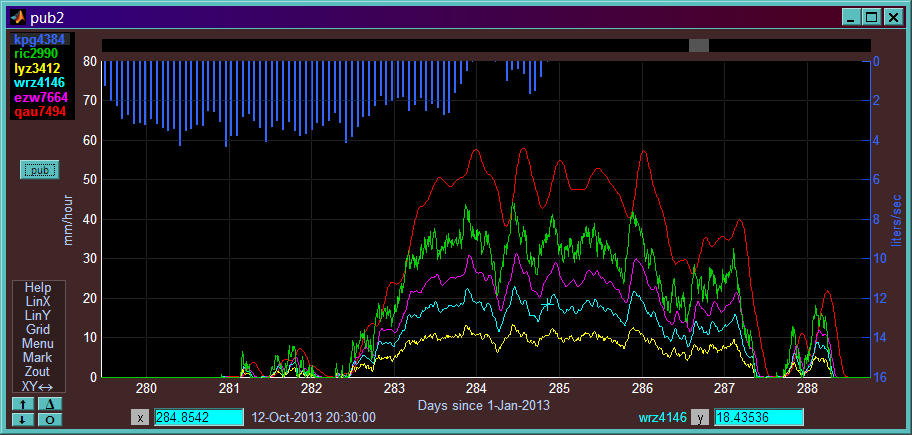
Task: Click the MATLAB icon in title bar
Action: 18,18
